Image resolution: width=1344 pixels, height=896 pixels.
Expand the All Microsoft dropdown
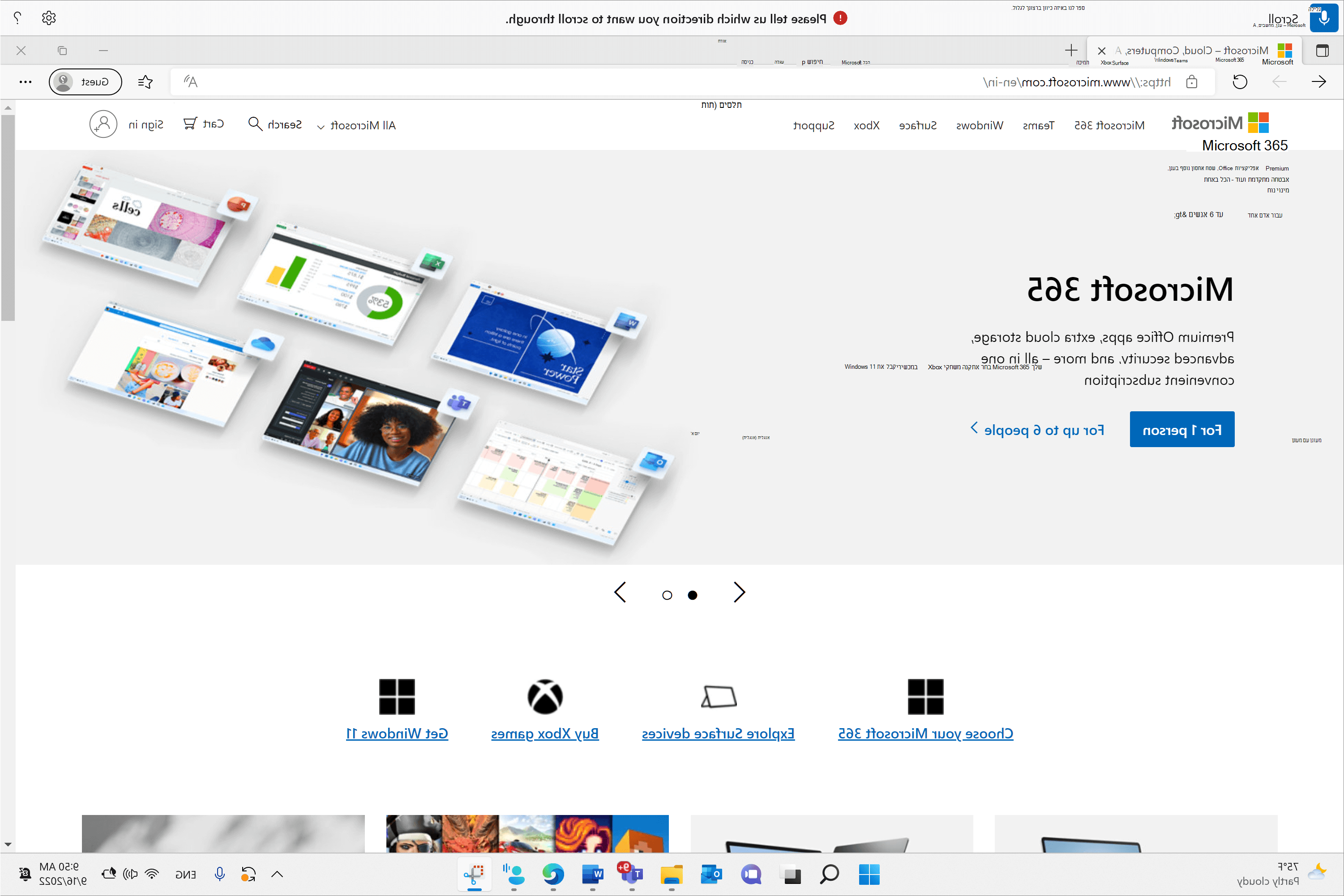tap(356, 125)
